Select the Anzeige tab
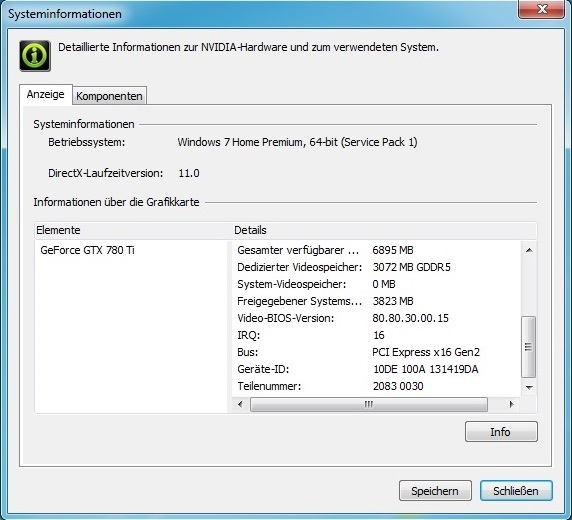The image size is (572, 520). coord(46,94)
